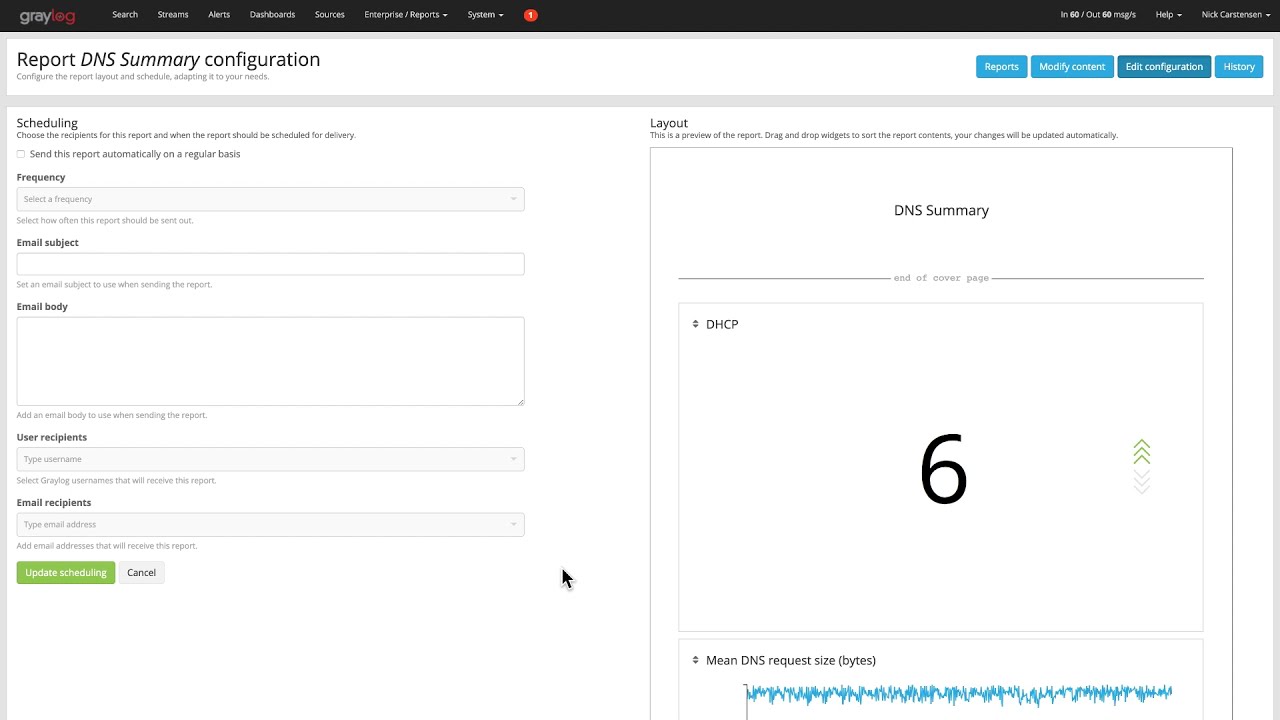Click the Graylog logo
The height and width of the screenshot is (720, 1280).
(47, 15)
